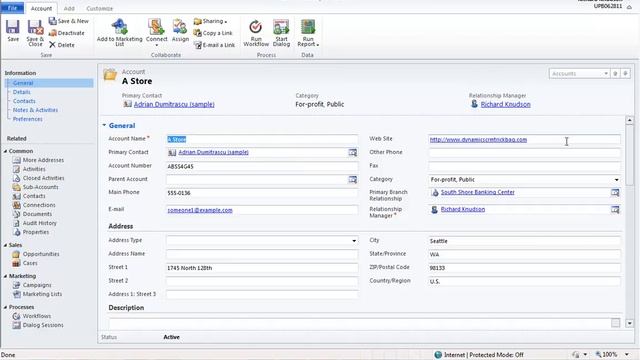Collapse the Marketing group

(x=6, y=276)
